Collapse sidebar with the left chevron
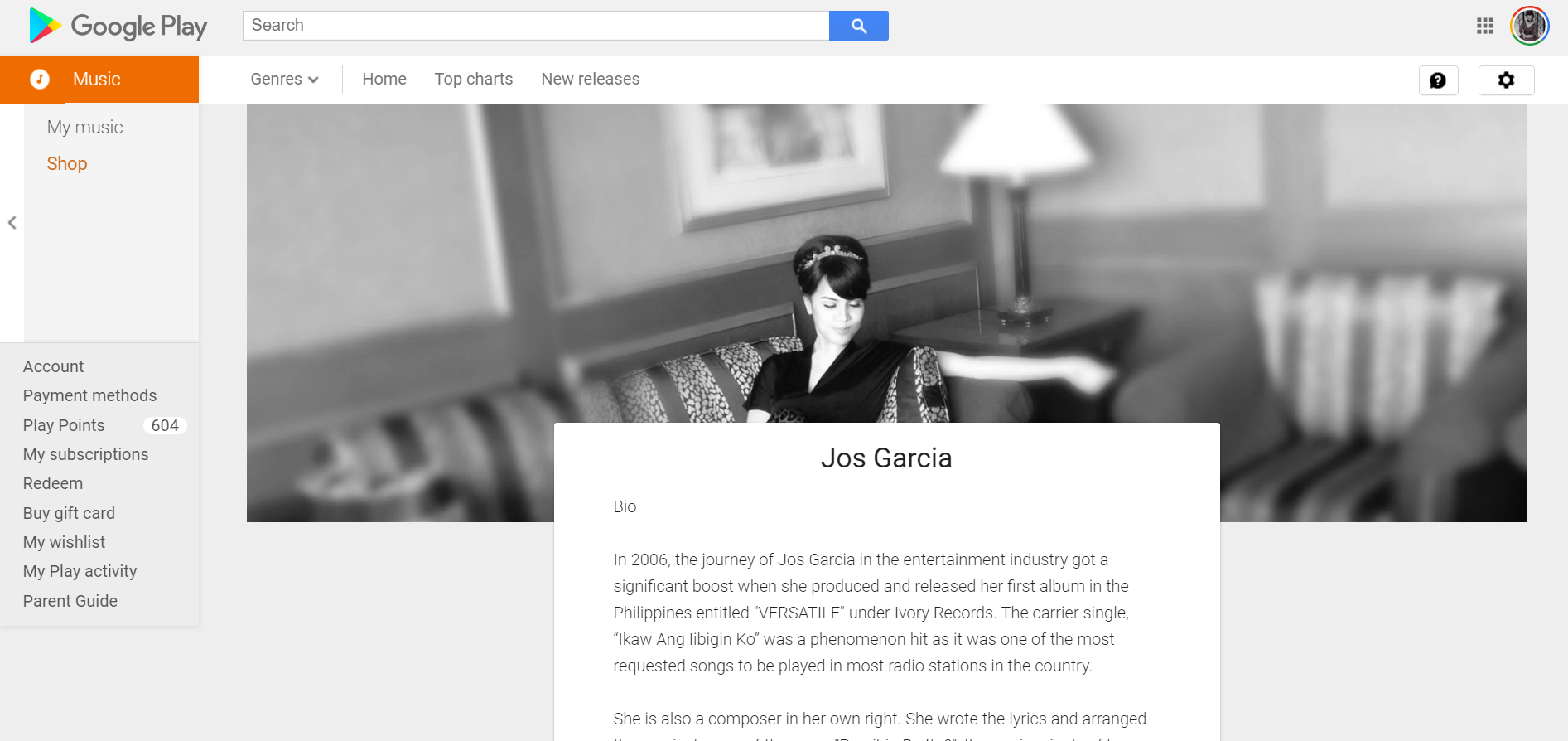The image size is (1568, 741). tap(12, 222)
